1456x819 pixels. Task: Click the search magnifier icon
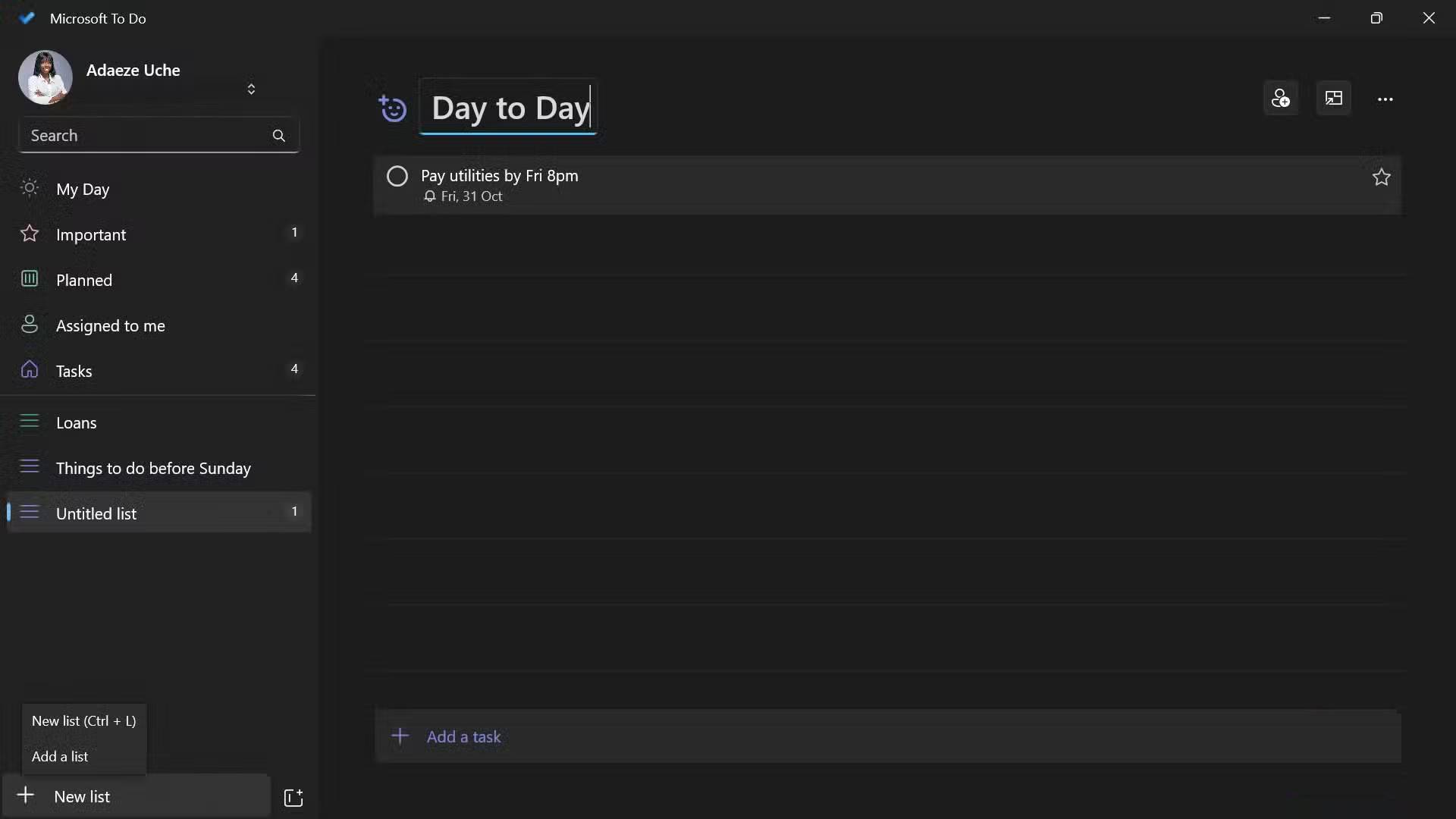279,136
